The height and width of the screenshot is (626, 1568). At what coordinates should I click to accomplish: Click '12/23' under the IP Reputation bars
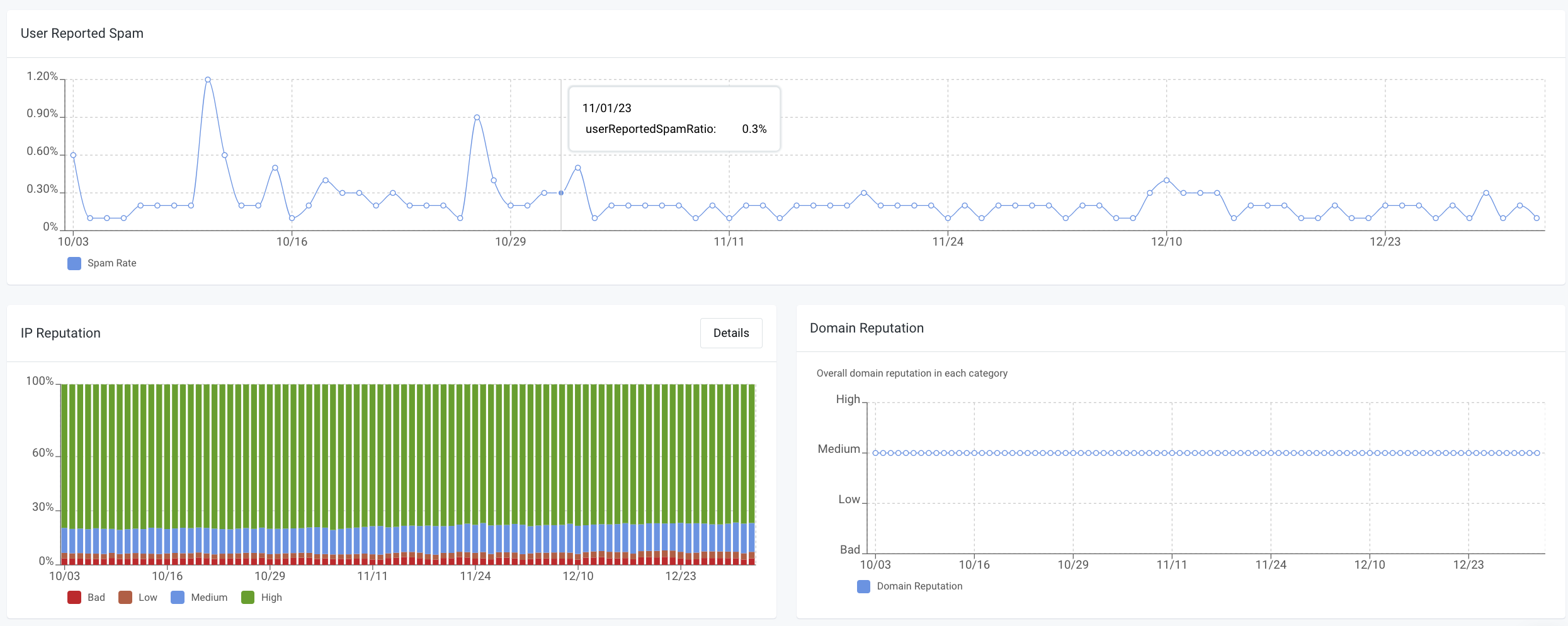point(681,576)
